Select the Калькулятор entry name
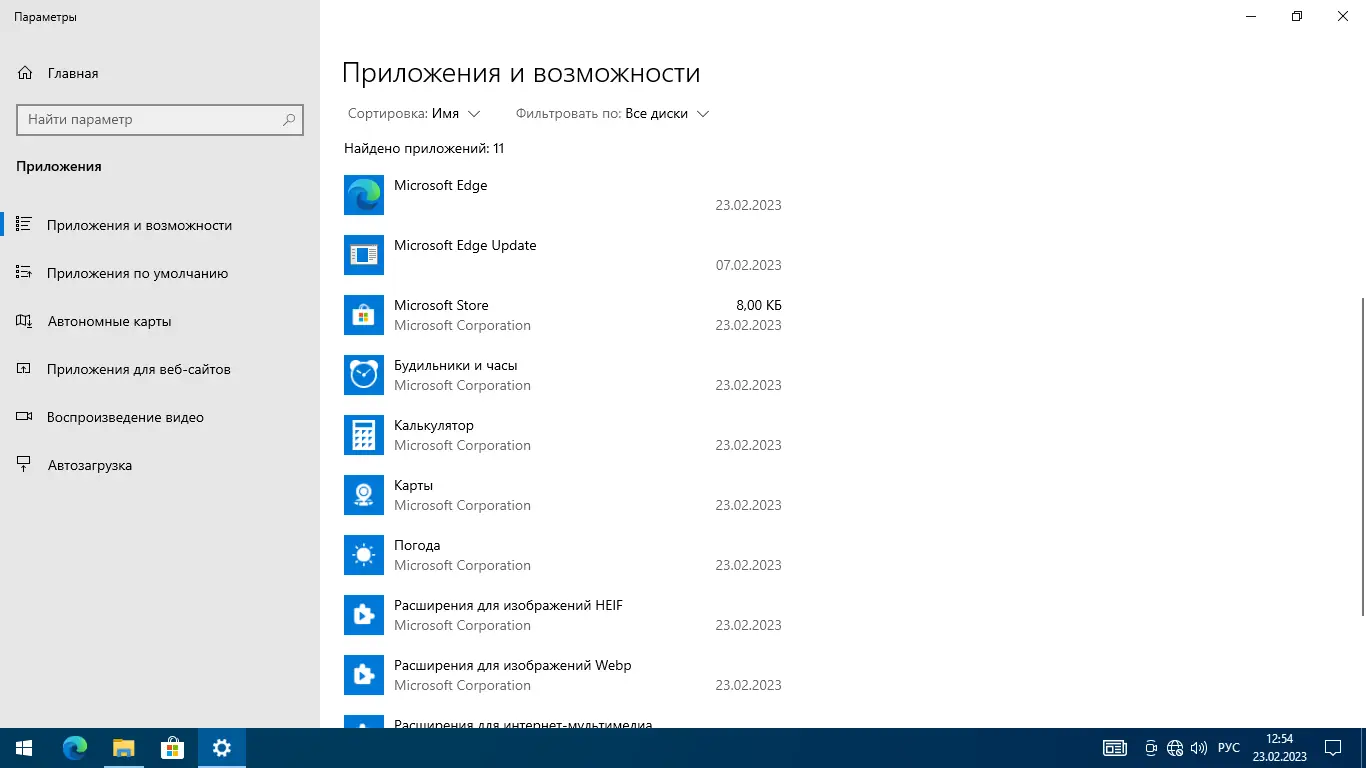 (434, 425)
